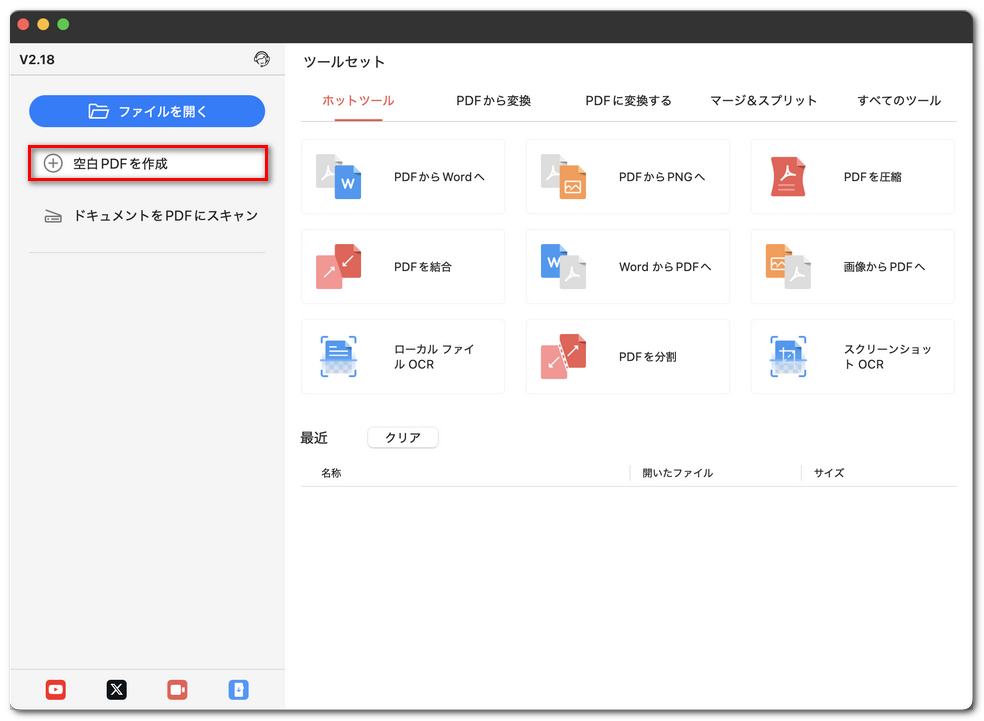Show the すべてのツール tab
Image resolution: width=984 pixels, height=721 pixels.
(x=898, y=100)
